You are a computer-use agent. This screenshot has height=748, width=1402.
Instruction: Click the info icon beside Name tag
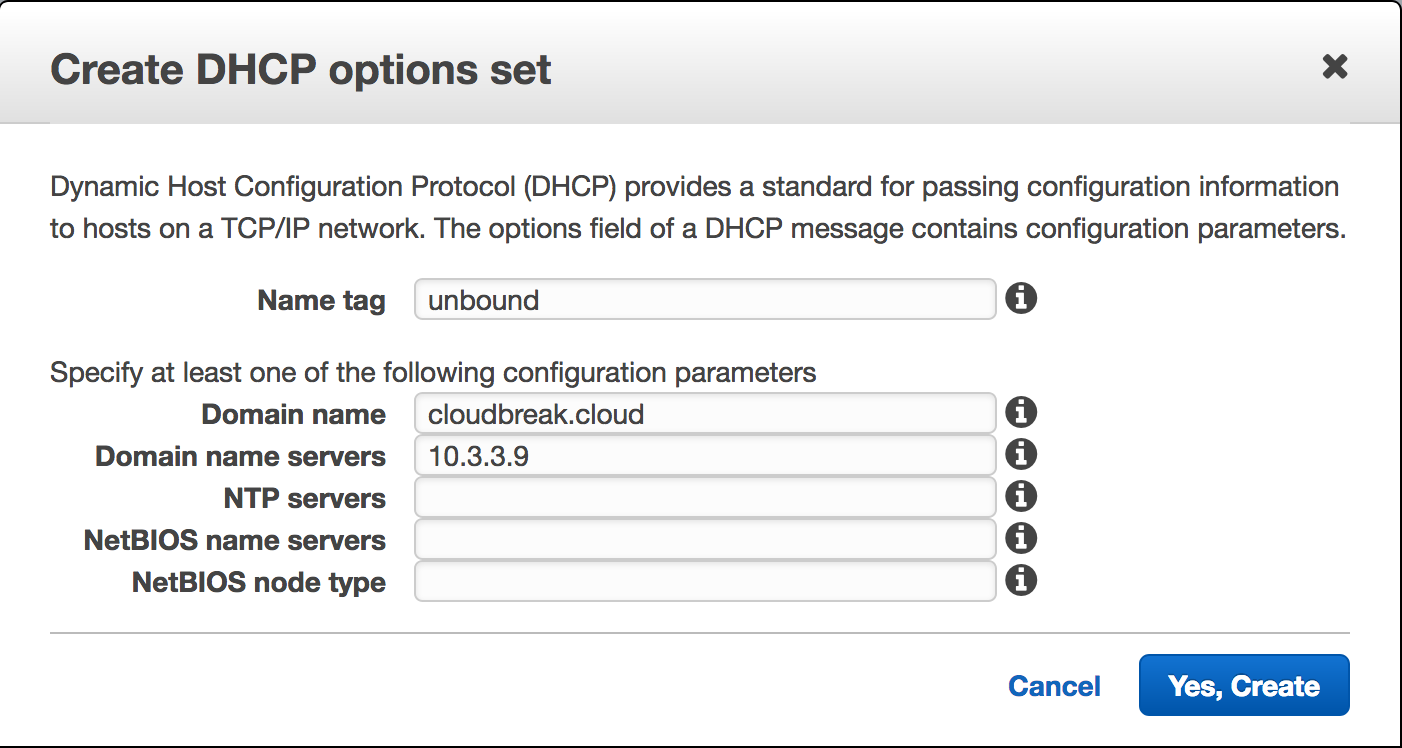[1020, 298]
